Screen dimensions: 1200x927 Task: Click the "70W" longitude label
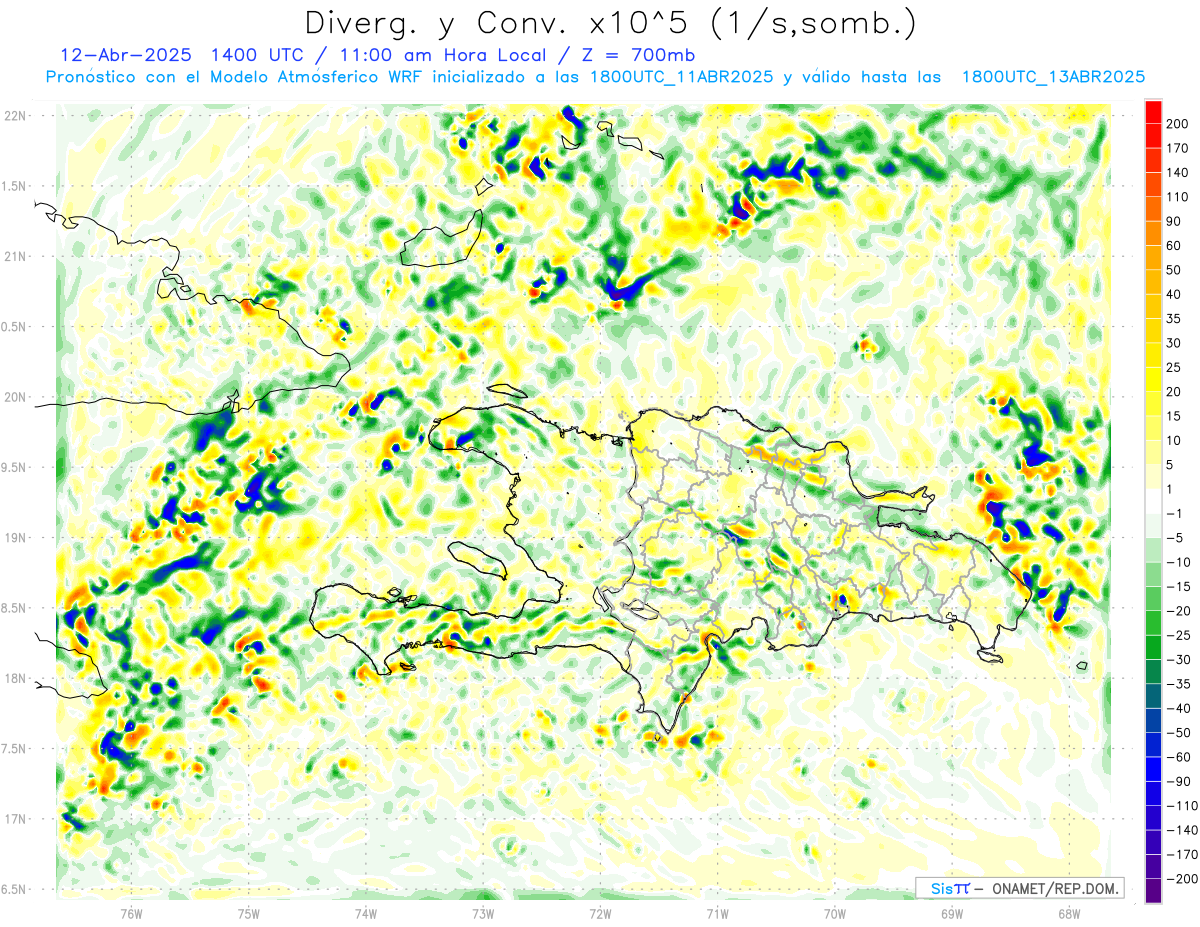click(835, 913)
